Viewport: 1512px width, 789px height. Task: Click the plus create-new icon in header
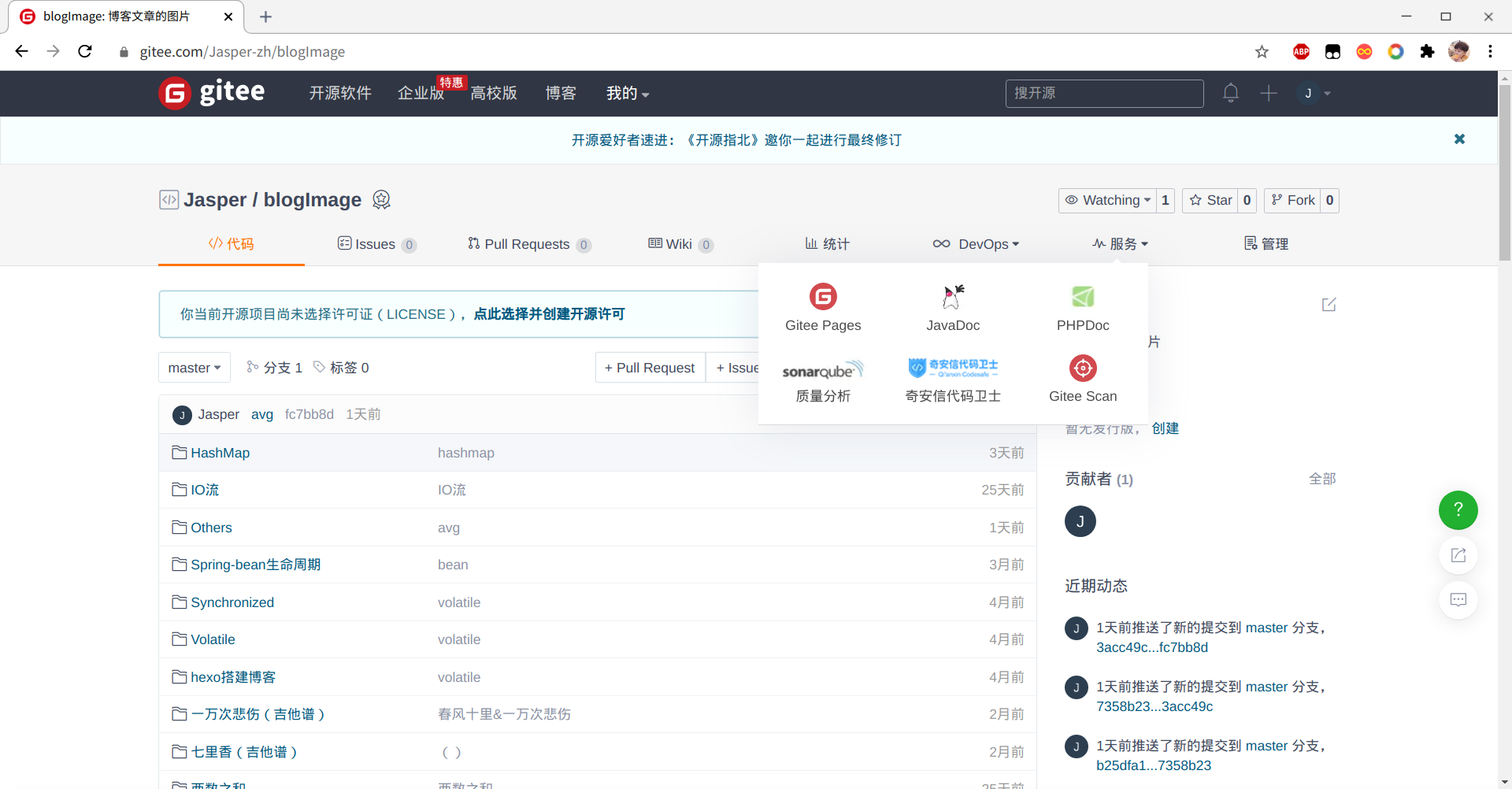1268,94
